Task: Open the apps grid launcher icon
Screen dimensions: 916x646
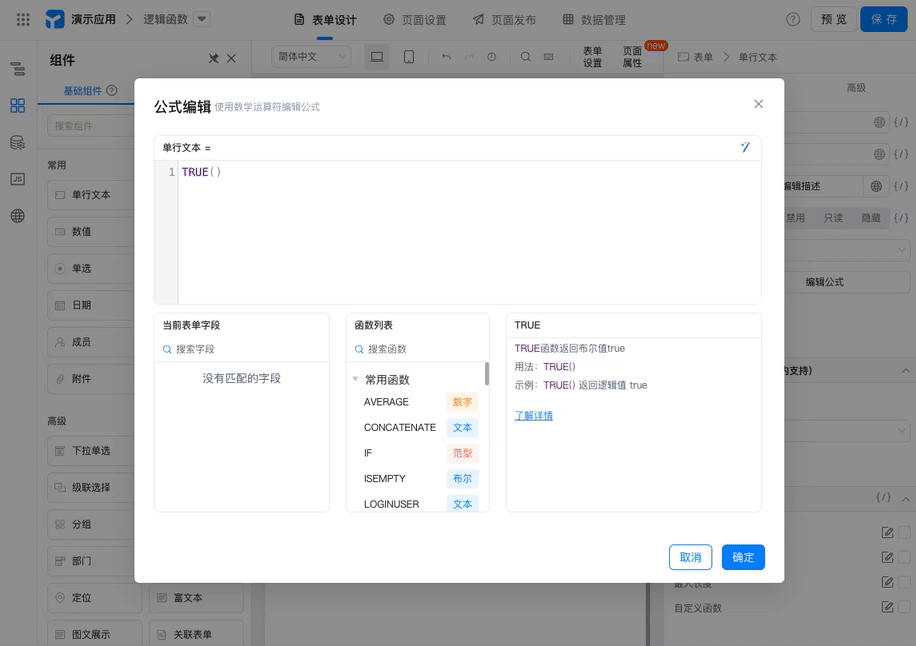Action: pyautogui.click(x=23, y=20)
